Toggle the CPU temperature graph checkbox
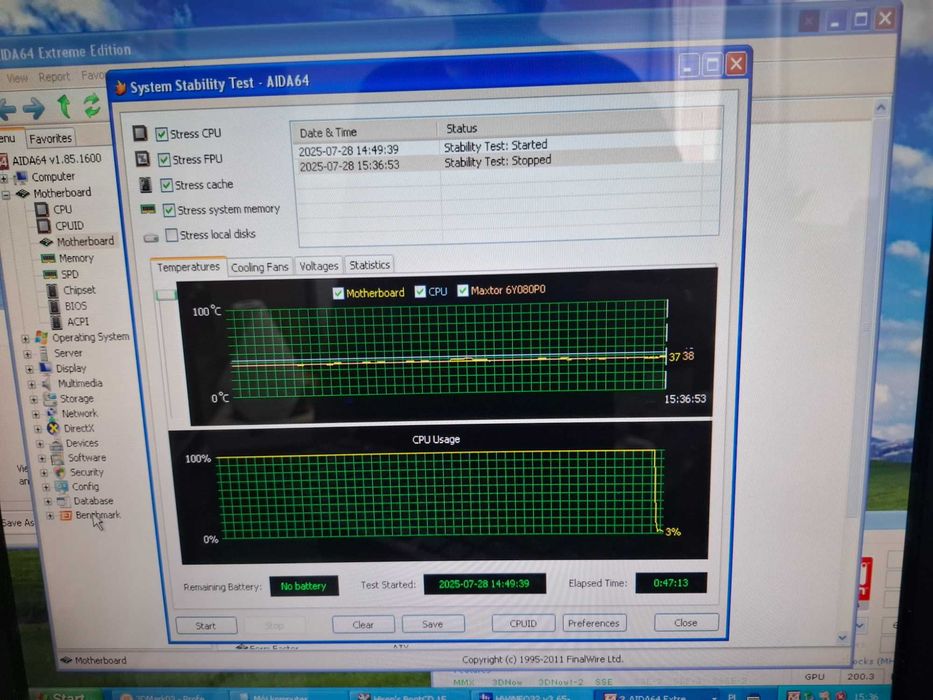Image resolution: width=933 pixels, height=700 pixels. (x=420, y=291)
